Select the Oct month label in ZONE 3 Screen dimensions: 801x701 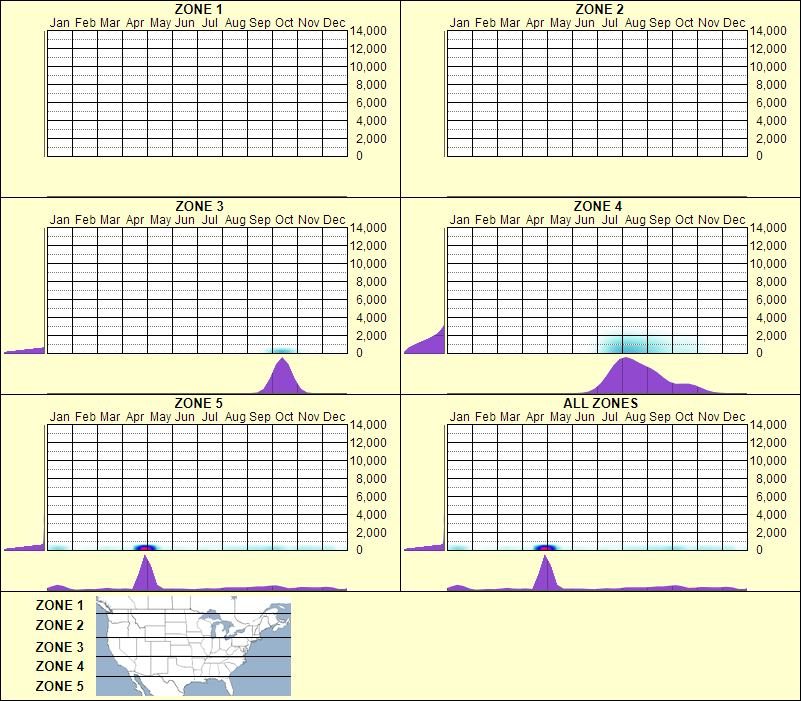[282, 219]
